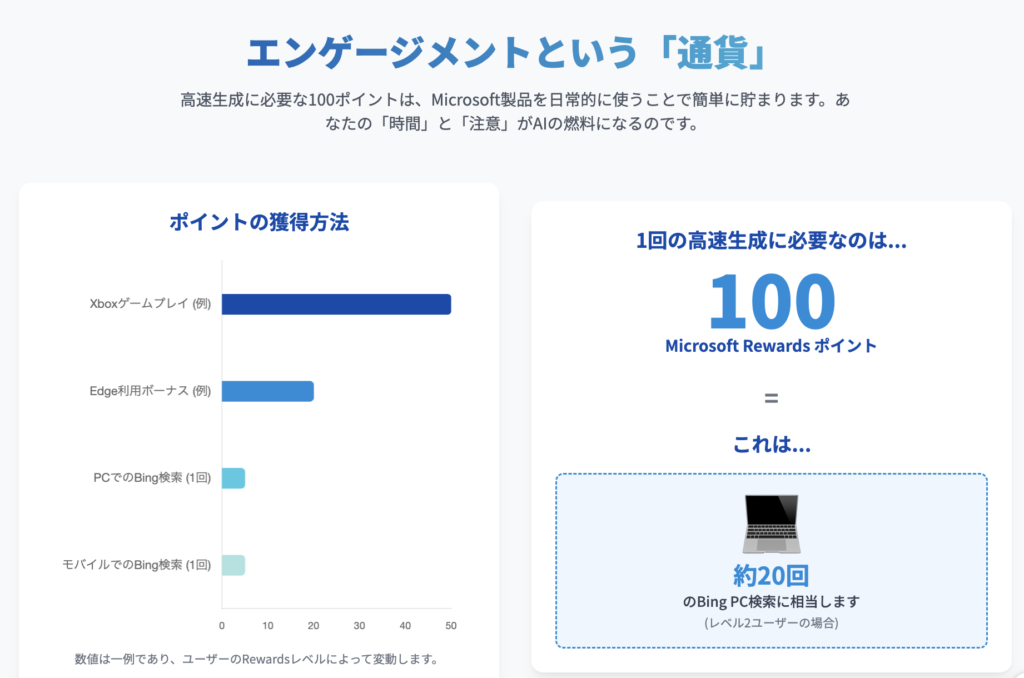Click the x-axis tick label 50

click(451, 626)
